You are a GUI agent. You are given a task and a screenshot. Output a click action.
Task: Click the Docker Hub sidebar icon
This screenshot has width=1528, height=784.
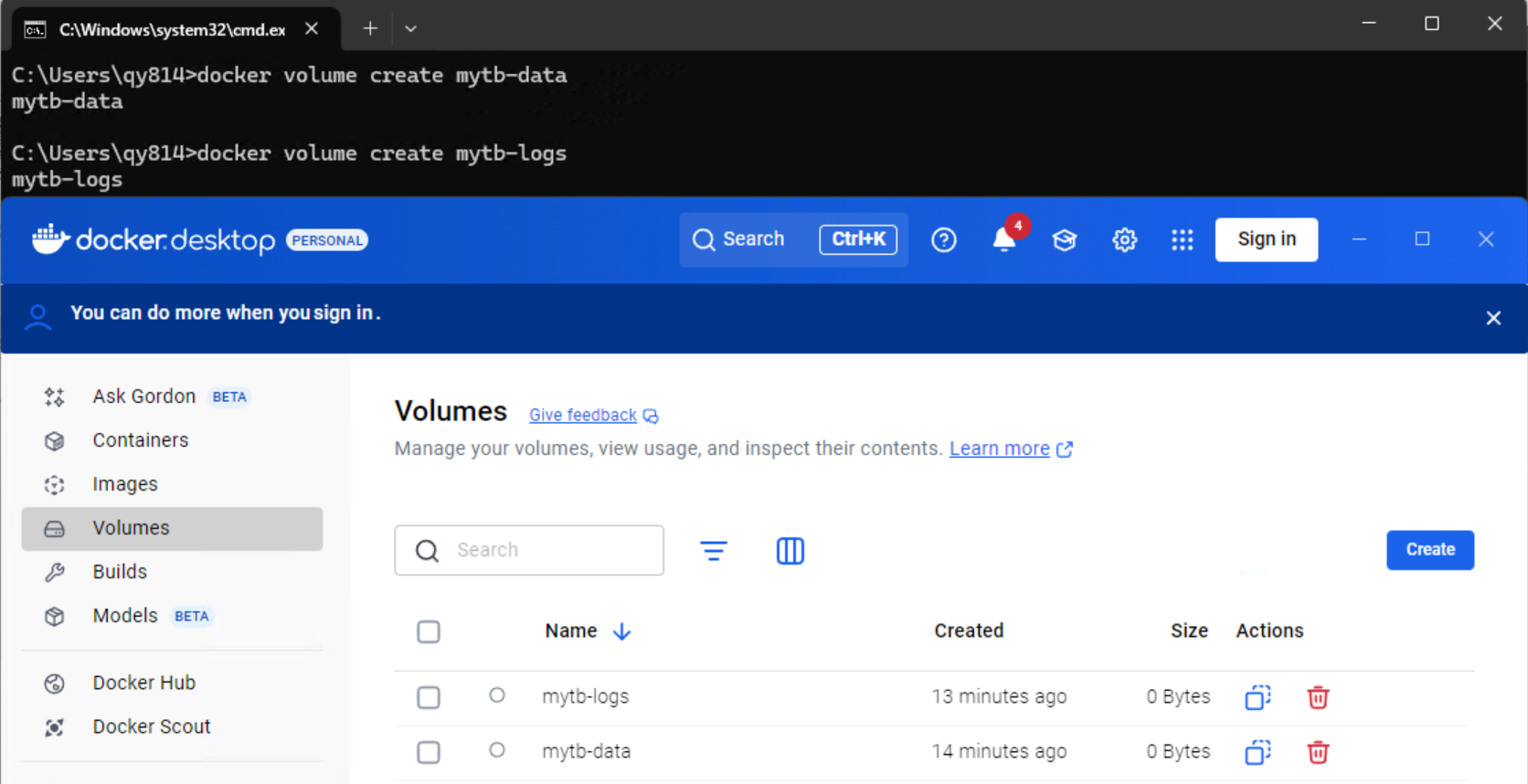(55, 683)
